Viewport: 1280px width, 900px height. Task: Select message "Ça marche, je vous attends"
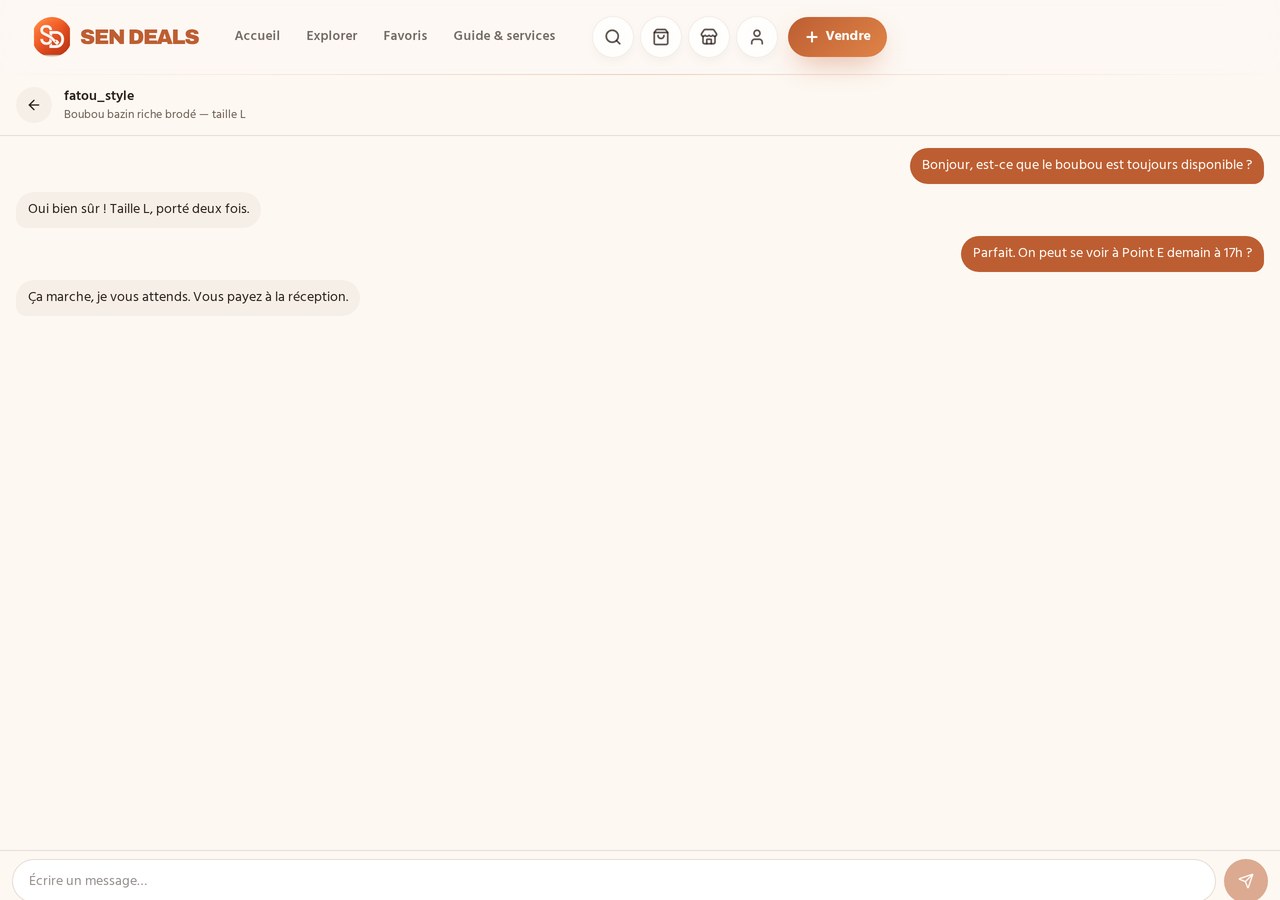[188, 298]
